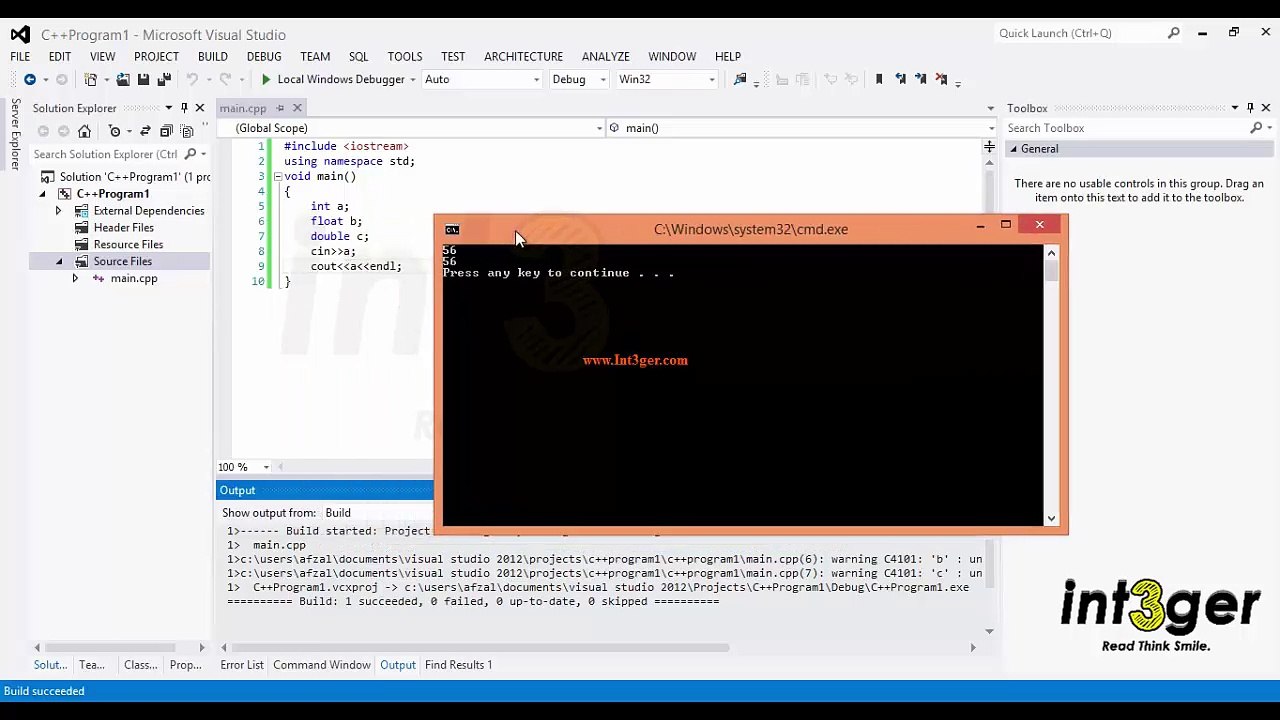
Task: Click the cmd.exe vertical scrollbar down arrow
Action: (1051, 518)
